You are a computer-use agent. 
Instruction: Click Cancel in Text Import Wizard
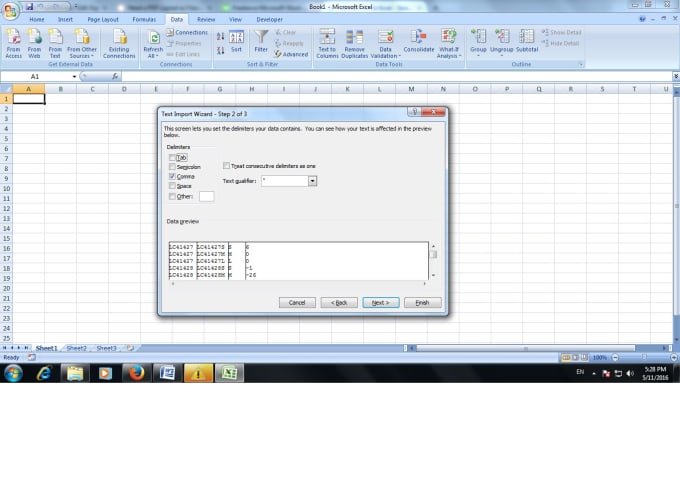tap(297, 303)
